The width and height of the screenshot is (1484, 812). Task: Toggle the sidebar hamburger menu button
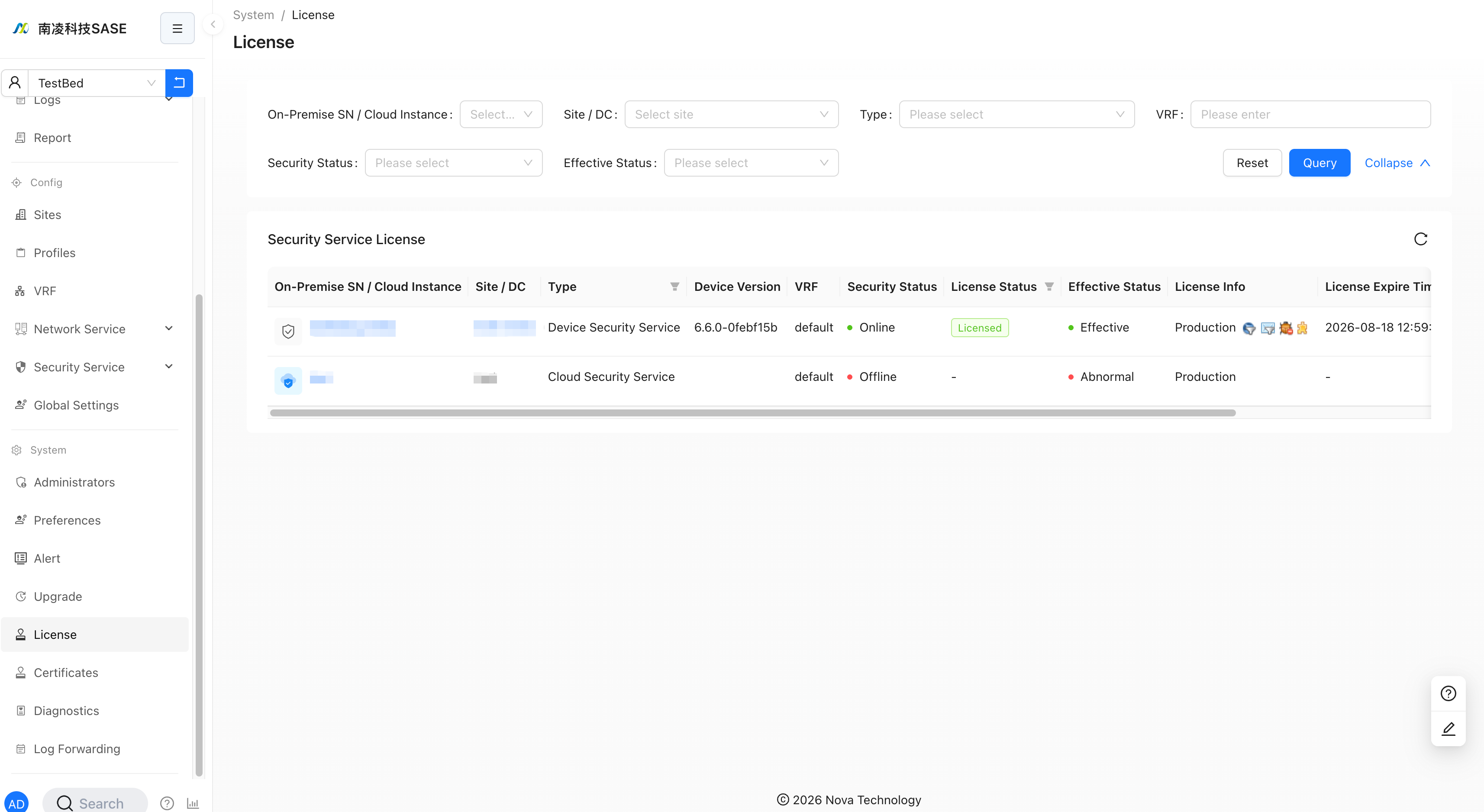tap(177, 28)
